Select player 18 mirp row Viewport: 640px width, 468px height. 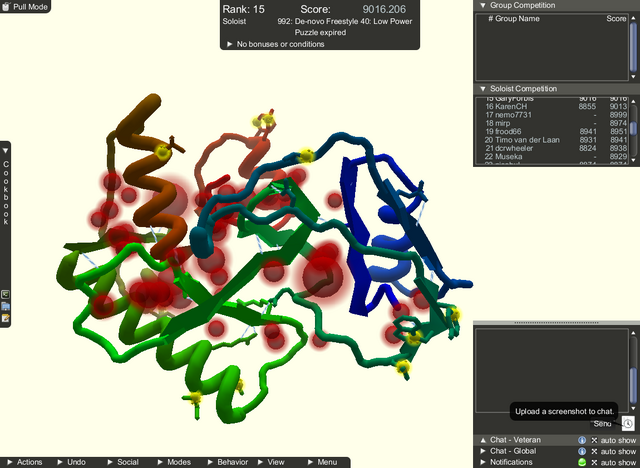pos(556,123)
